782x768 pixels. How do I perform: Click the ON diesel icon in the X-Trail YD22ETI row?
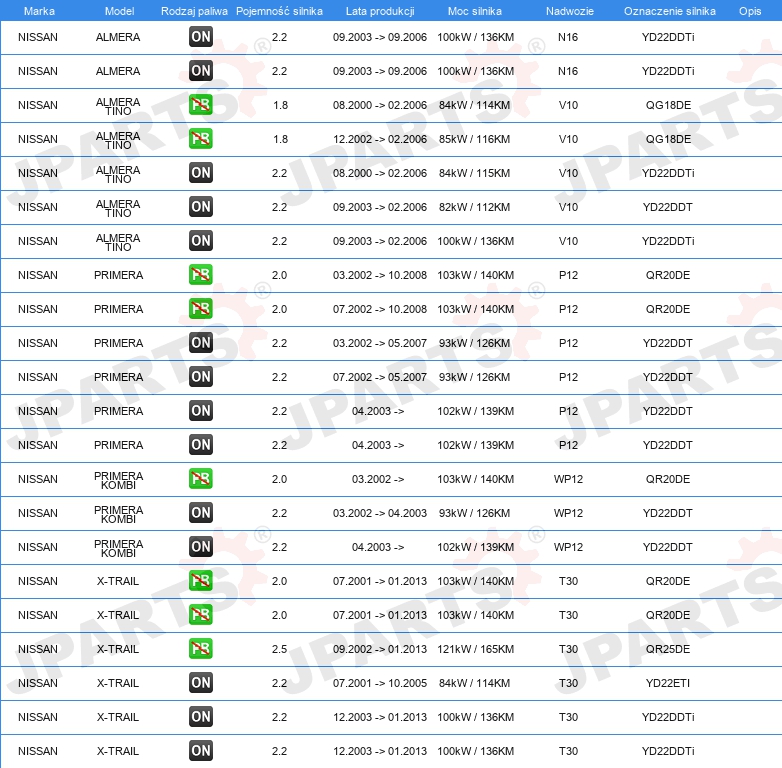click(200, 682)
